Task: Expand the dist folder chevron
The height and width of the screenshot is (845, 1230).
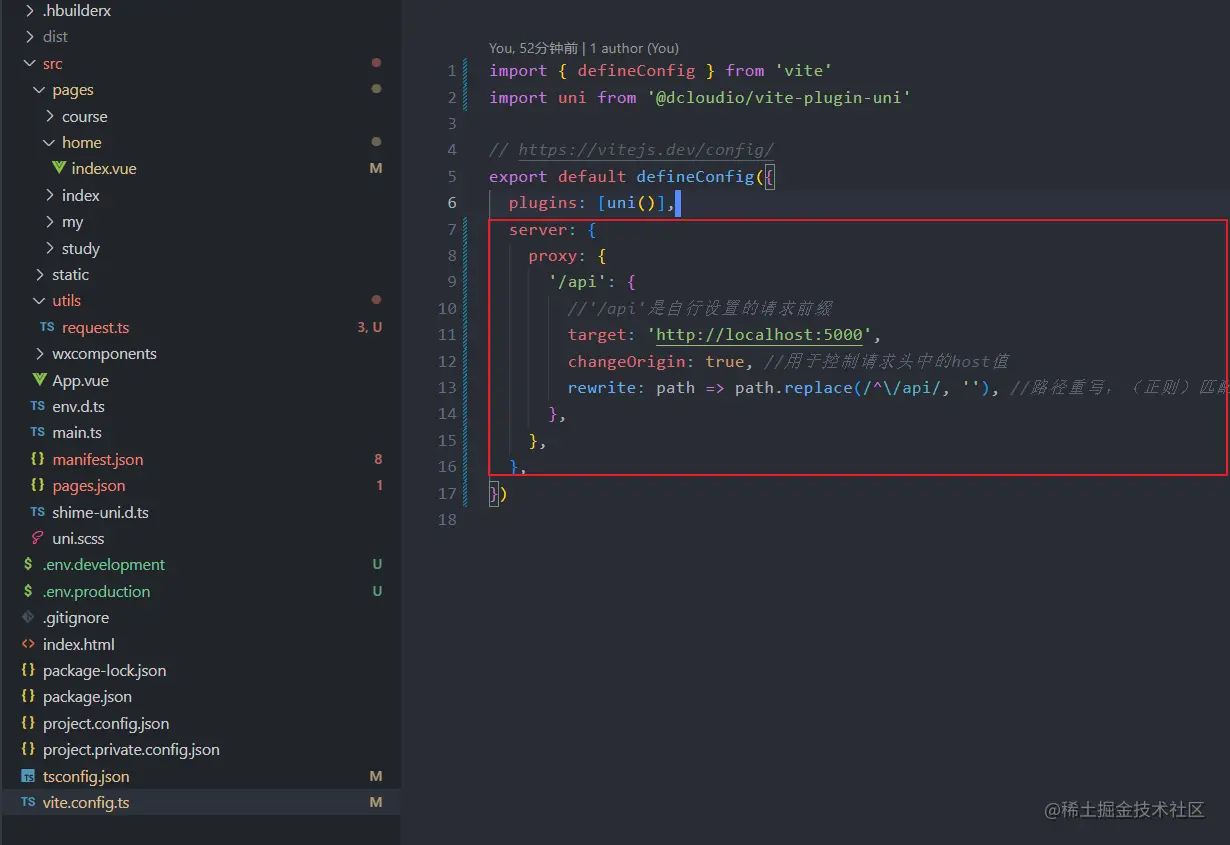Action: click(x=28, y=37)
